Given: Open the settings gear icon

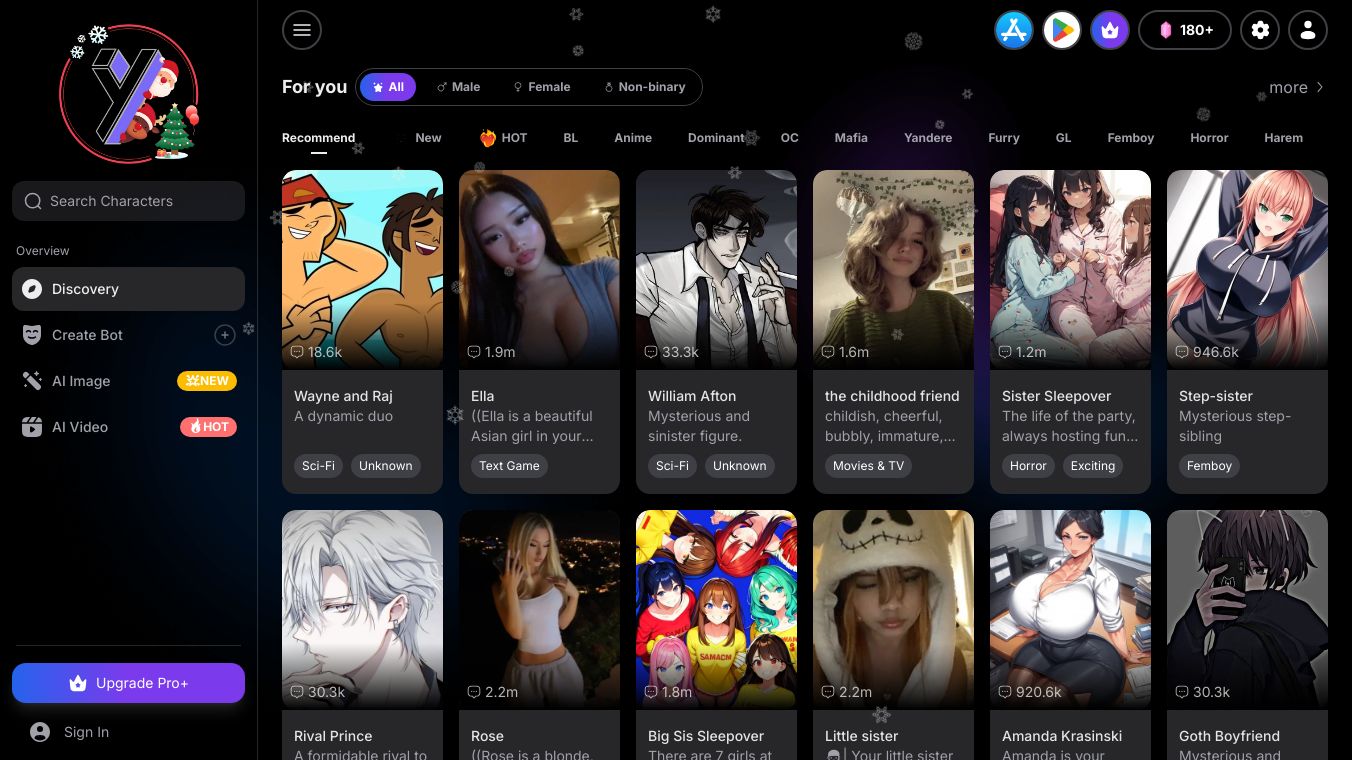Looking at the screenshot, I should click(1260, 30).
